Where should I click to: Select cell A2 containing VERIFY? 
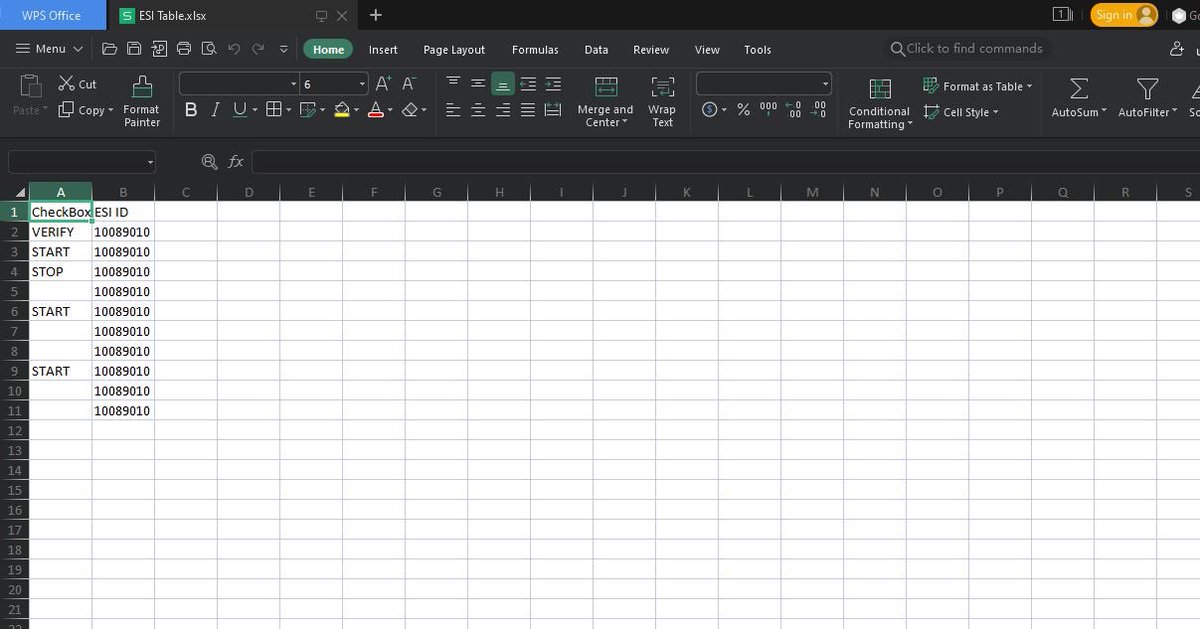click(x=61, y=232)
